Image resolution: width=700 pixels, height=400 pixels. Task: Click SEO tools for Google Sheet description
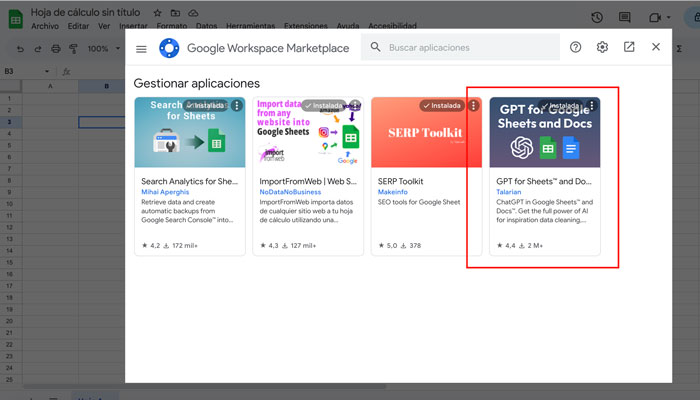coord(419,202)
